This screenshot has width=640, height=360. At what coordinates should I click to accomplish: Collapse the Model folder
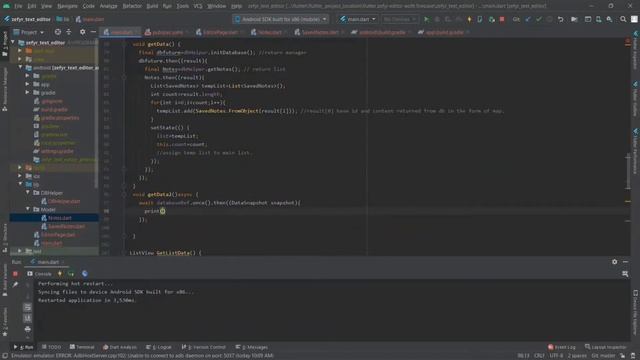27,209
